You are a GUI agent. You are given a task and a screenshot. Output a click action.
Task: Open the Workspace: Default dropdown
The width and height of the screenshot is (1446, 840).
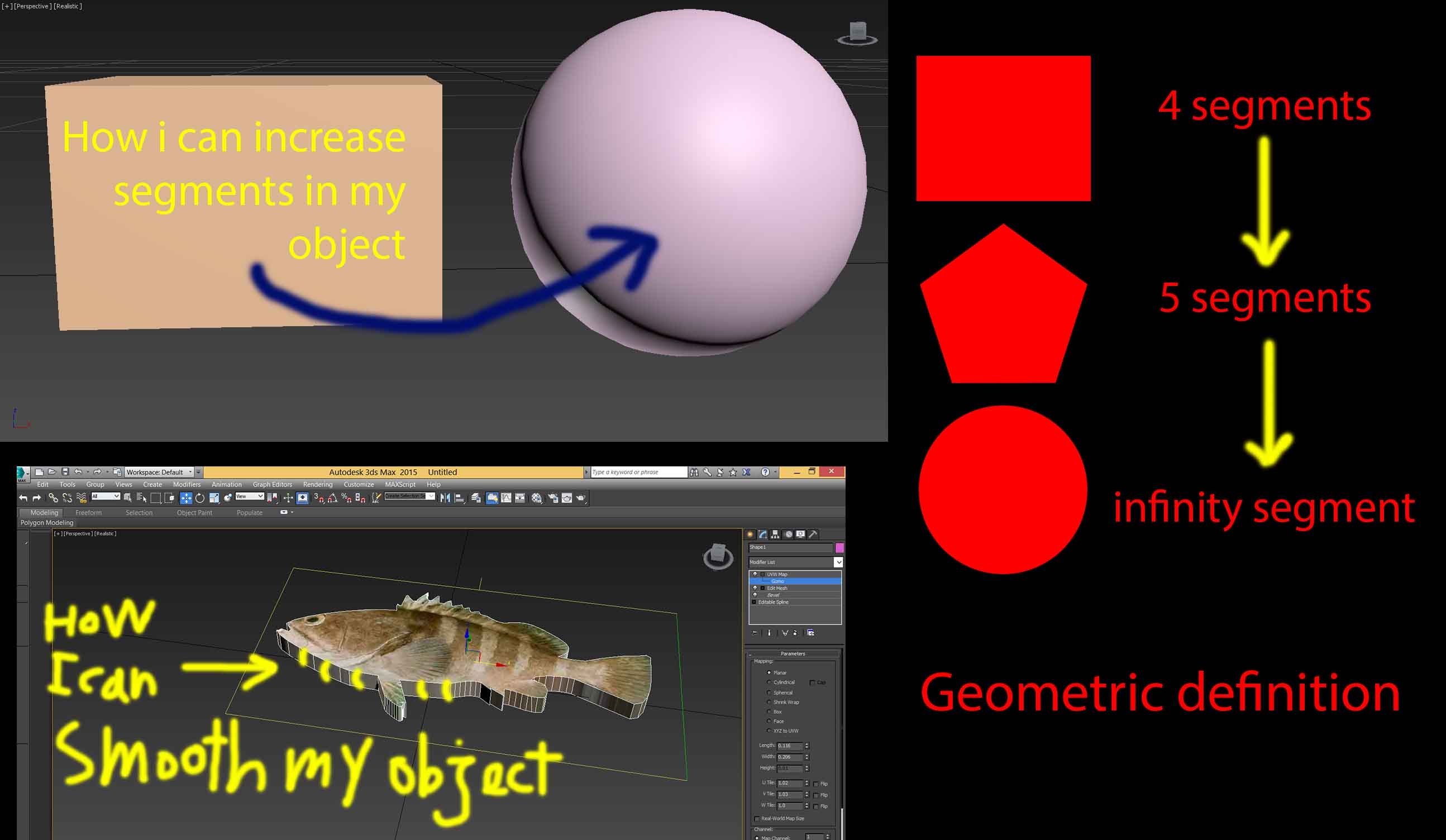pyautogui.click(x=190, y=472)
